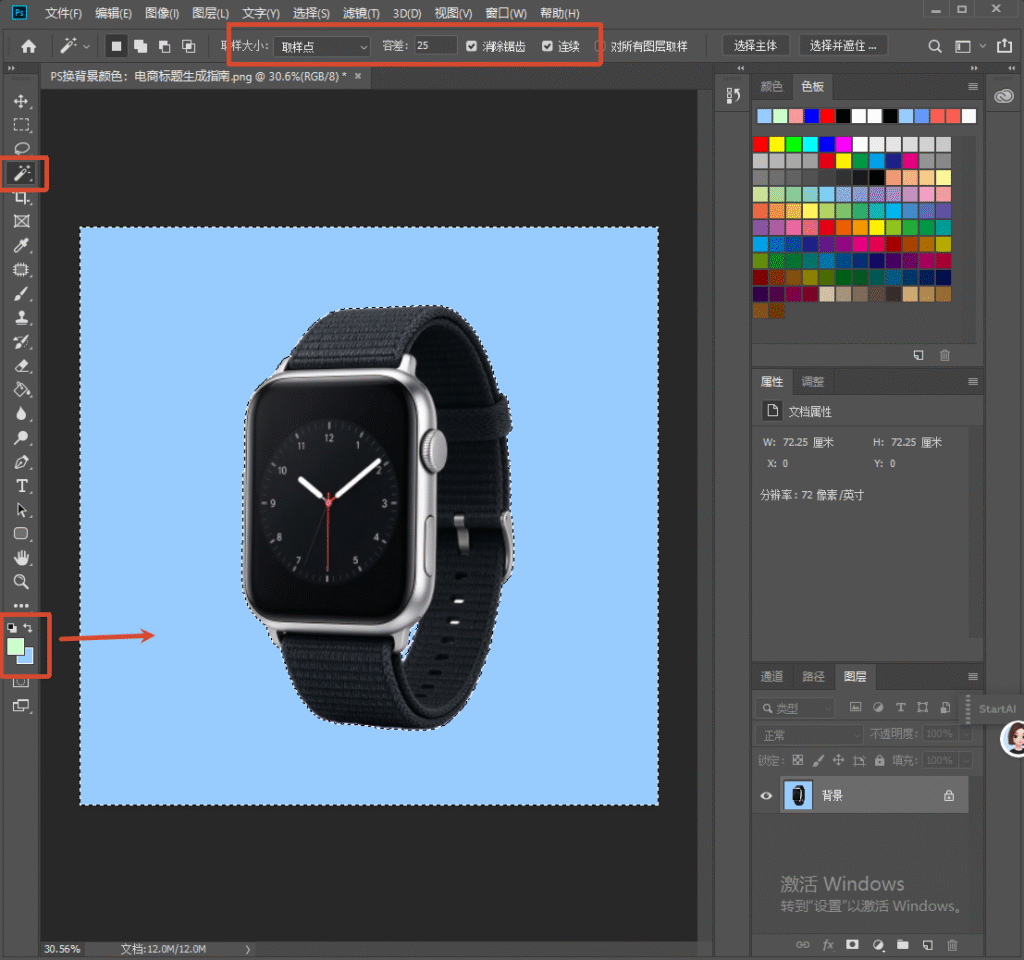The width and height of the screenshot is (1024, 960).
Task: Click the foreground color swatch
Action: (15, 646)
